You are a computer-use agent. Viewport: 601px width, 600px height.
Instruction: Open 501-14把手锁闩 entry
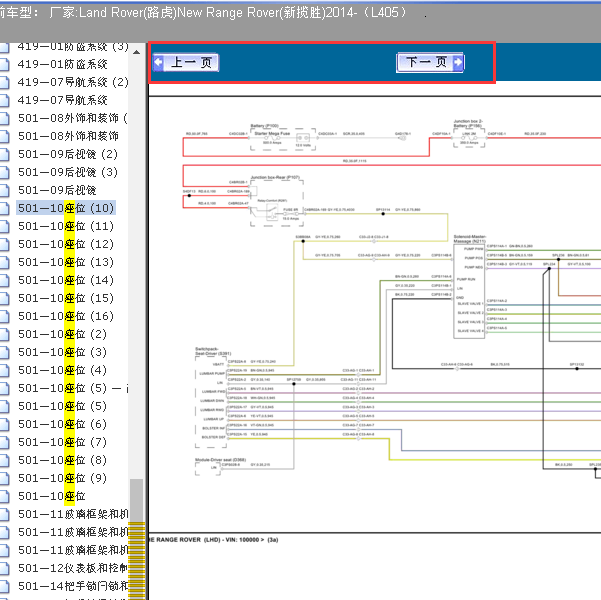[x=72, y=587]
